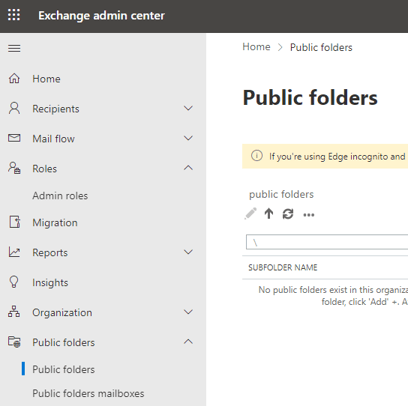Click the Roles person-lock icon
The image size is (408, 406).
[14, 168]
